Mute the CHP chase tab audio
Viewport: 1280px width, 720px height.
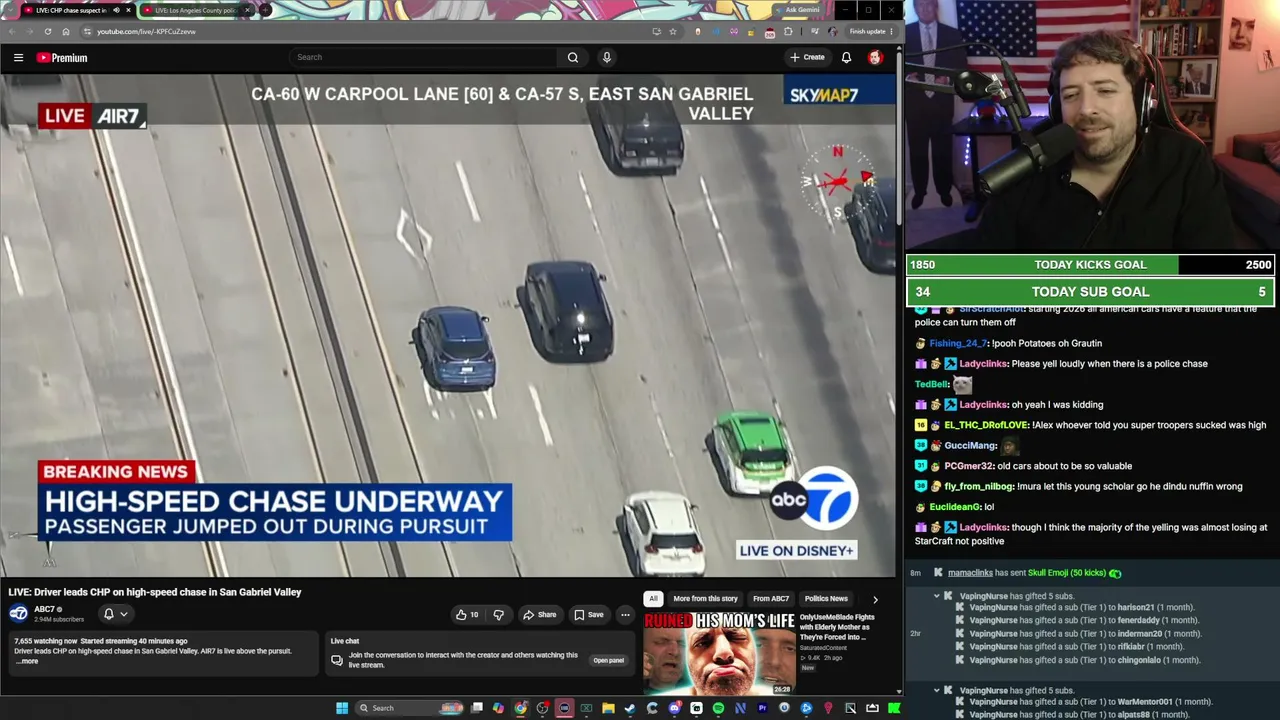[115, 10]
